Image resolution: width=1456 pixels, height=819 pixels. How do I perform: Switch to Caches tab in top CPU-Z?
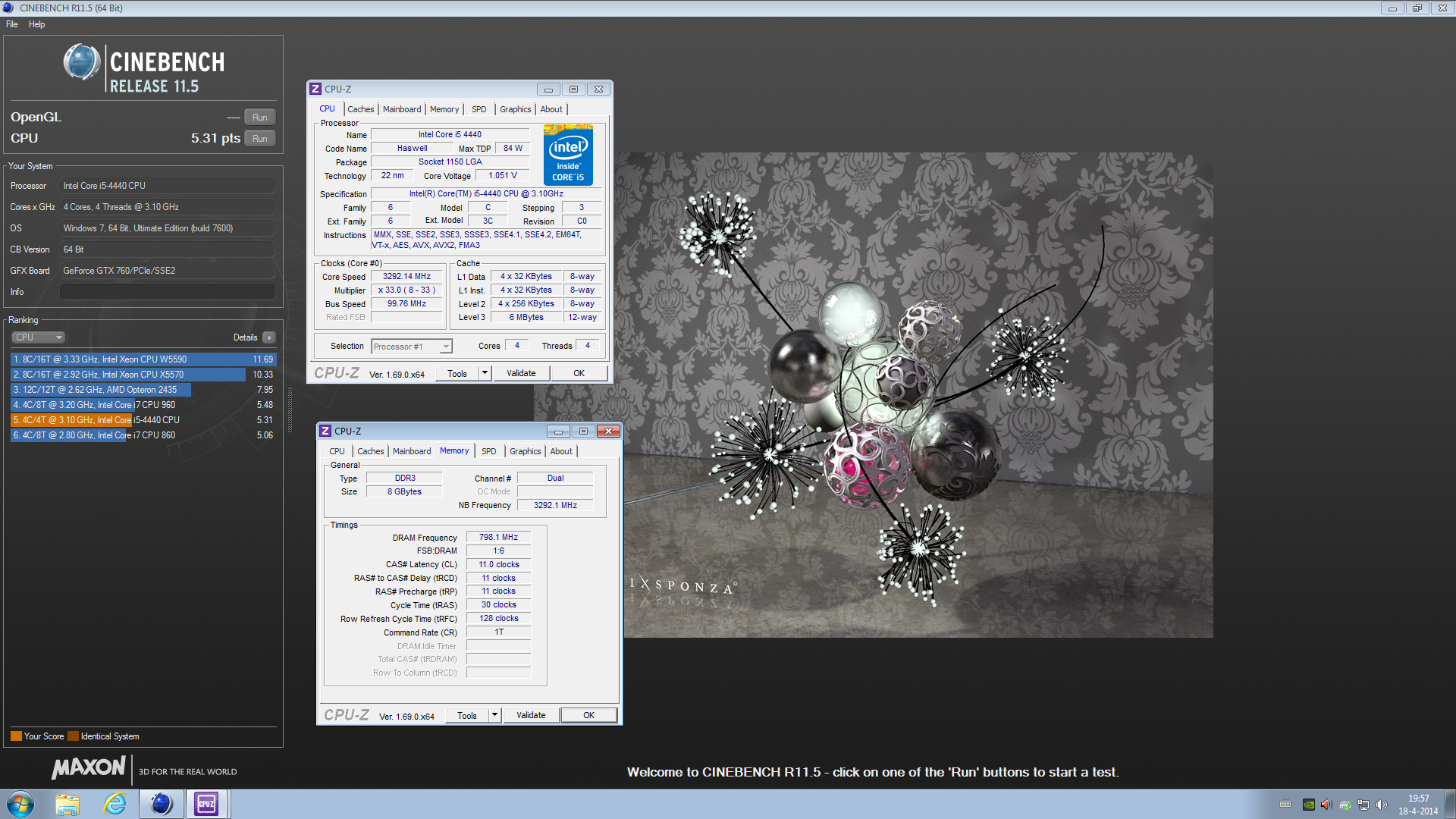click(361, 109)
